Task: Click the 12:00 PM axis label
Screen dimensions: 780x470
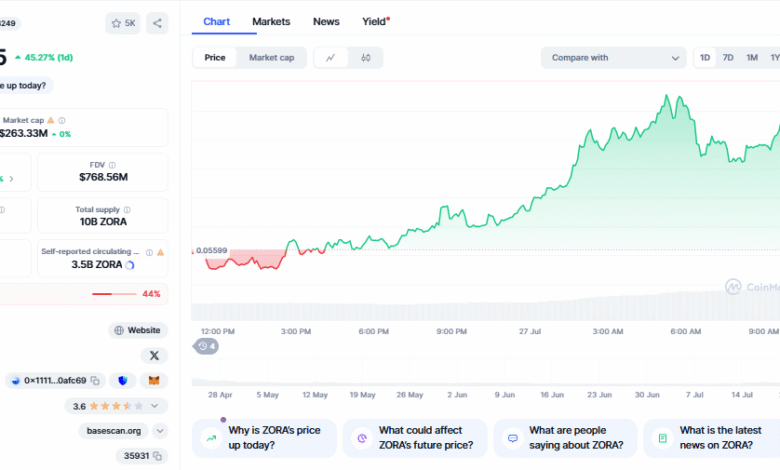Action: click(x=218, y=332)
